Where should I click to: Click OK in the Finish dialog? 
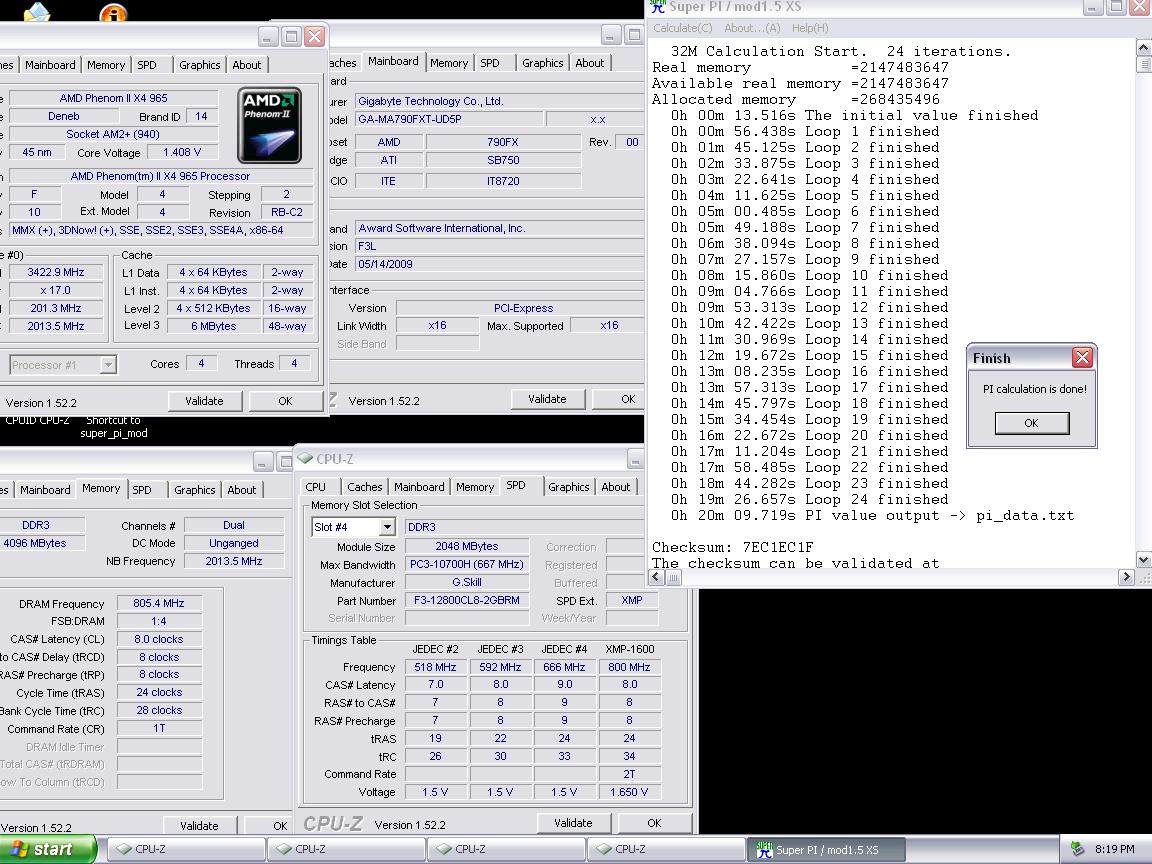(1032, 423)
